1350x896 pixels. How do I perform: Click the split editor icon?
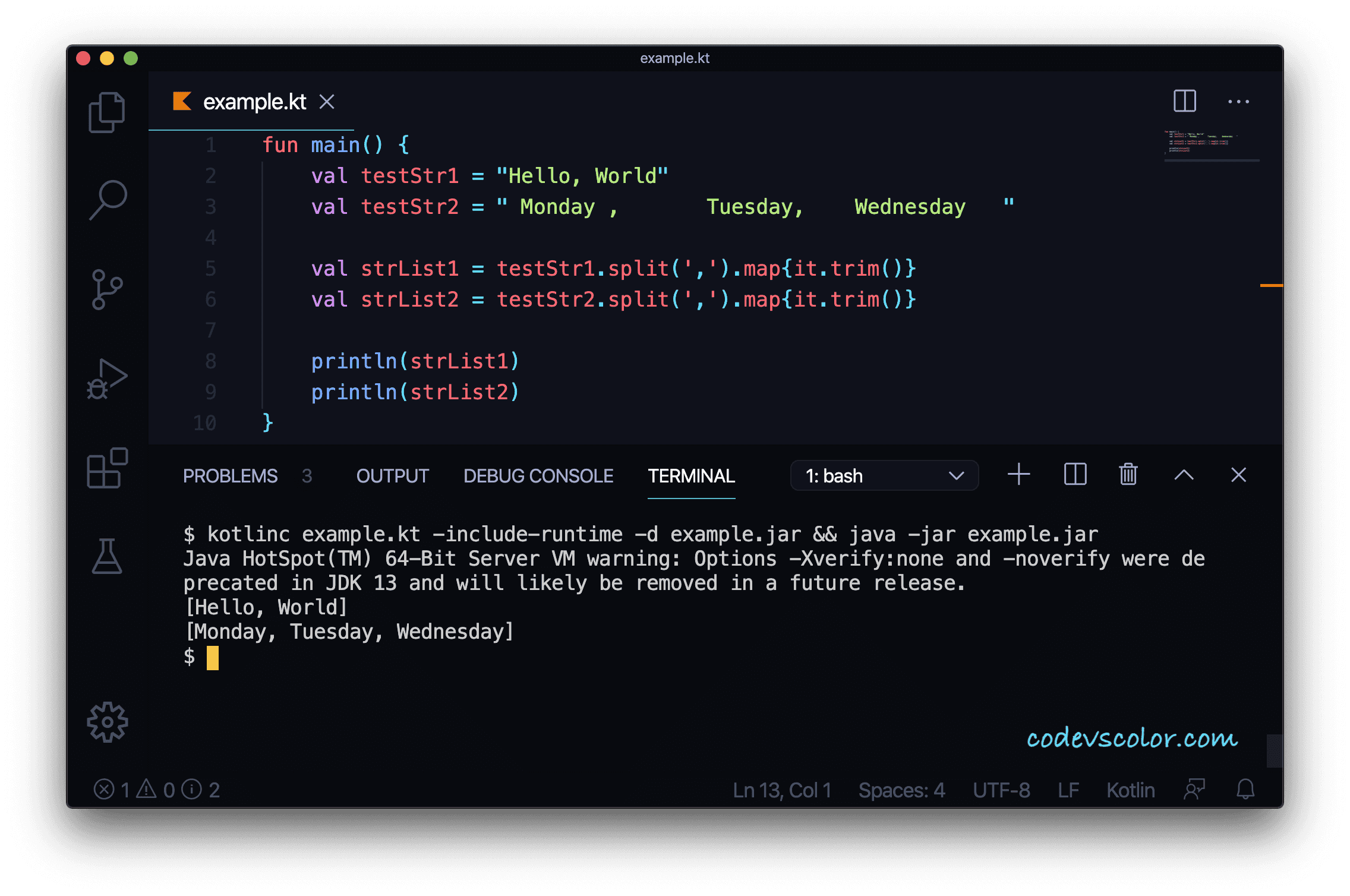(x=1184, y=101)
